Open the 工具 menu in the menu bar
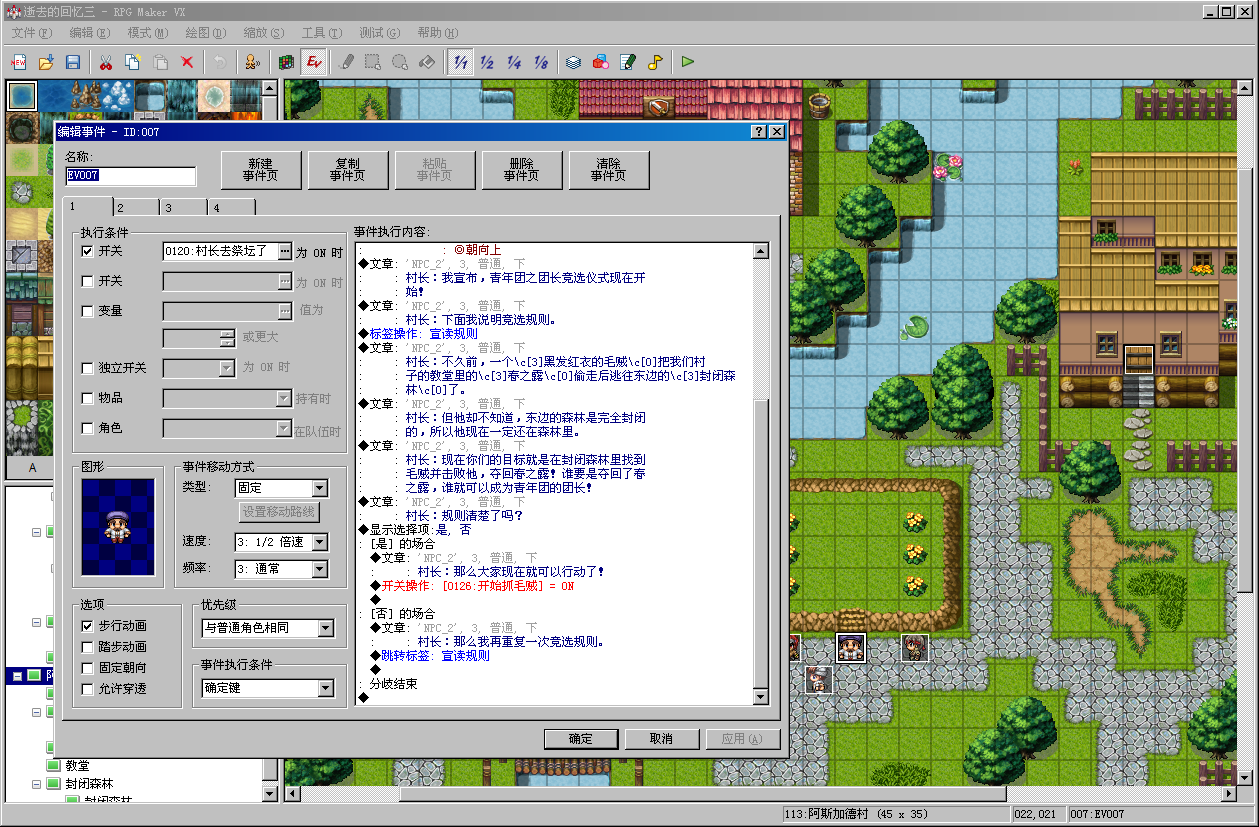Screen dimensions: 1259x827 tap(321, 33)
